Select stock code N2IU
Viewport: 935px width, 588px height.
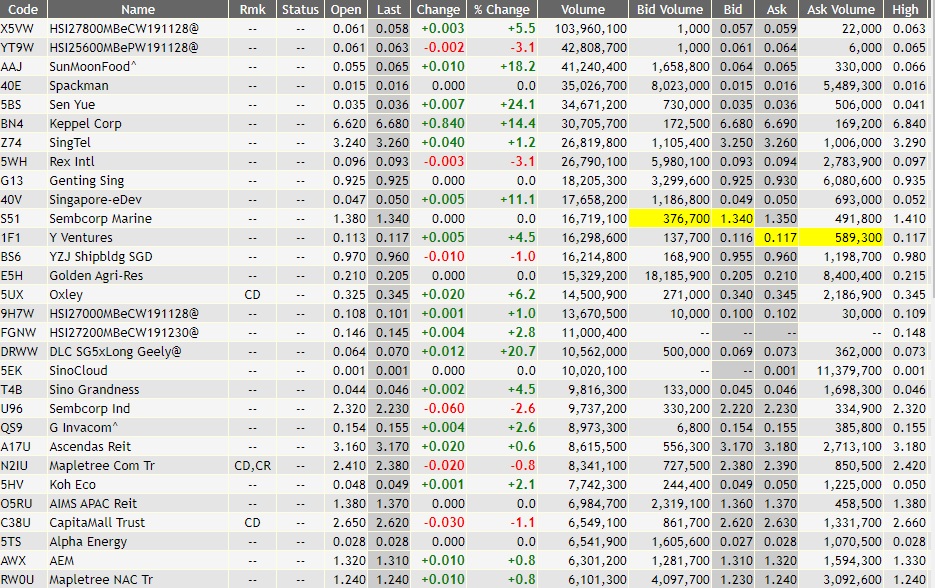[14, 466]
